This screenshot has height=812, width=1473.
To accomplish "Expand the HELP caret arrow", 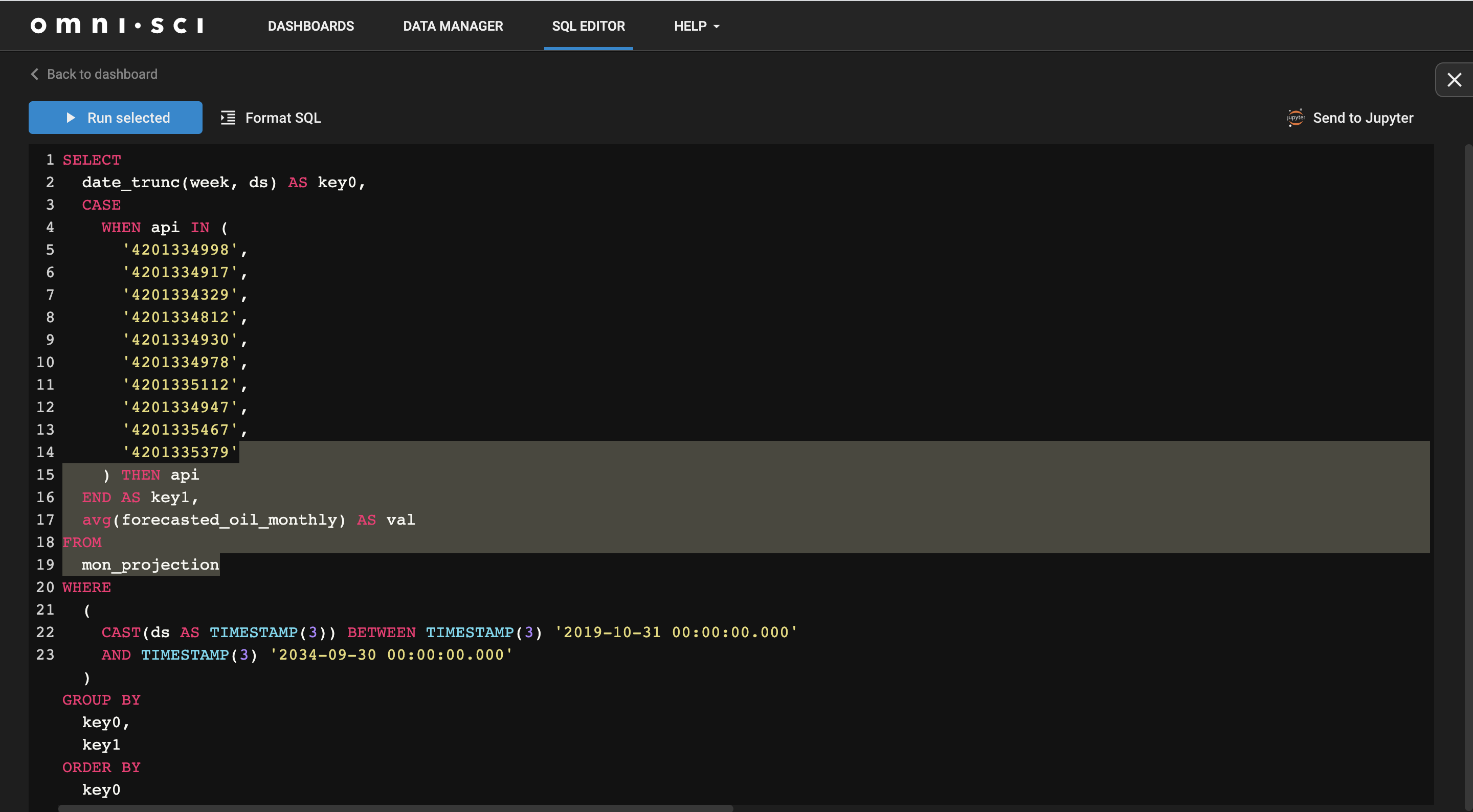I will click(x=717, y=26).
